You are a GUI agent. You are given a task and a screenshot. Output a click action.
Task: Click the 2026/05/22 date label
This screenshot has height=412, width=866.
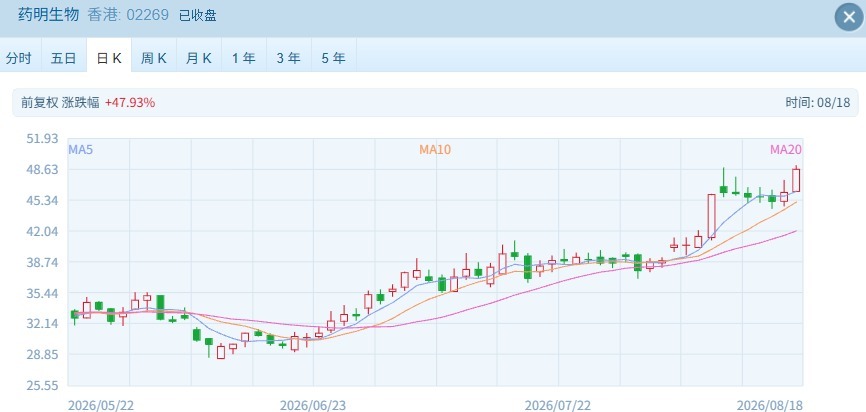pos(101,405)
